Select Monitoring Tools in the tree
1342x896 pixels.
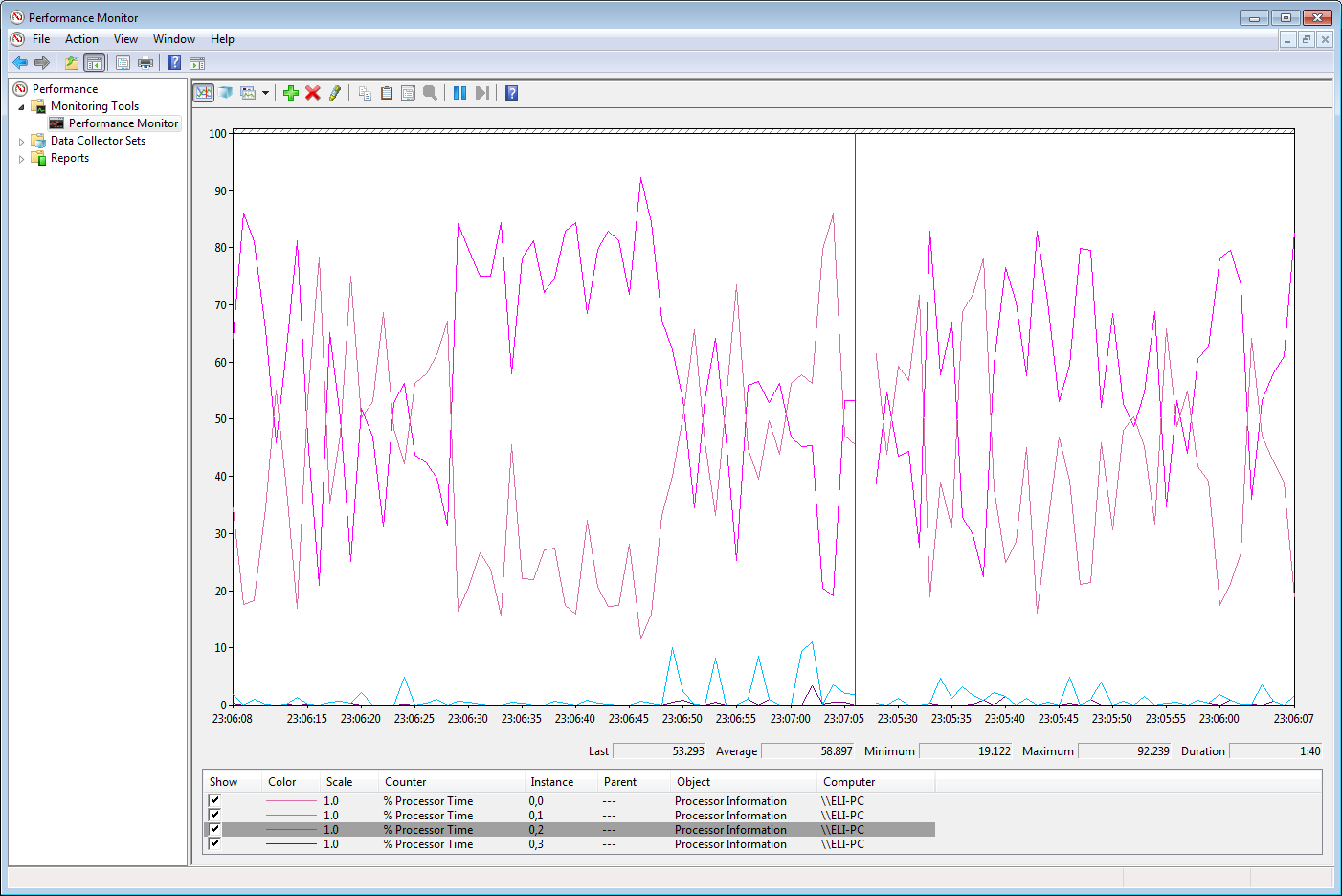(95, 106)
